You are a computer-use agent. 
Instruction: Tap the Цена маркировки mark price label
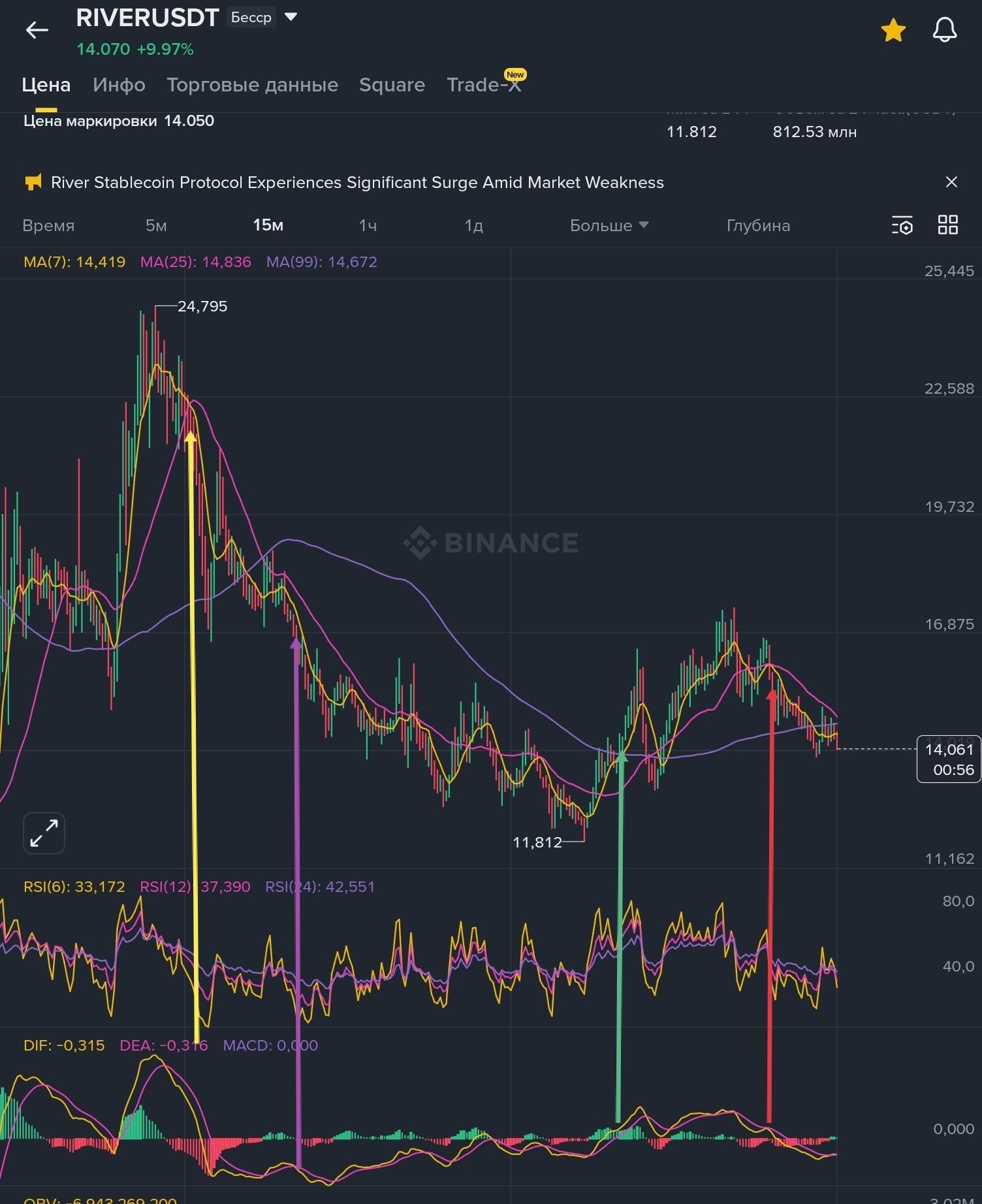pyautogui.click(x=90, y=121)
